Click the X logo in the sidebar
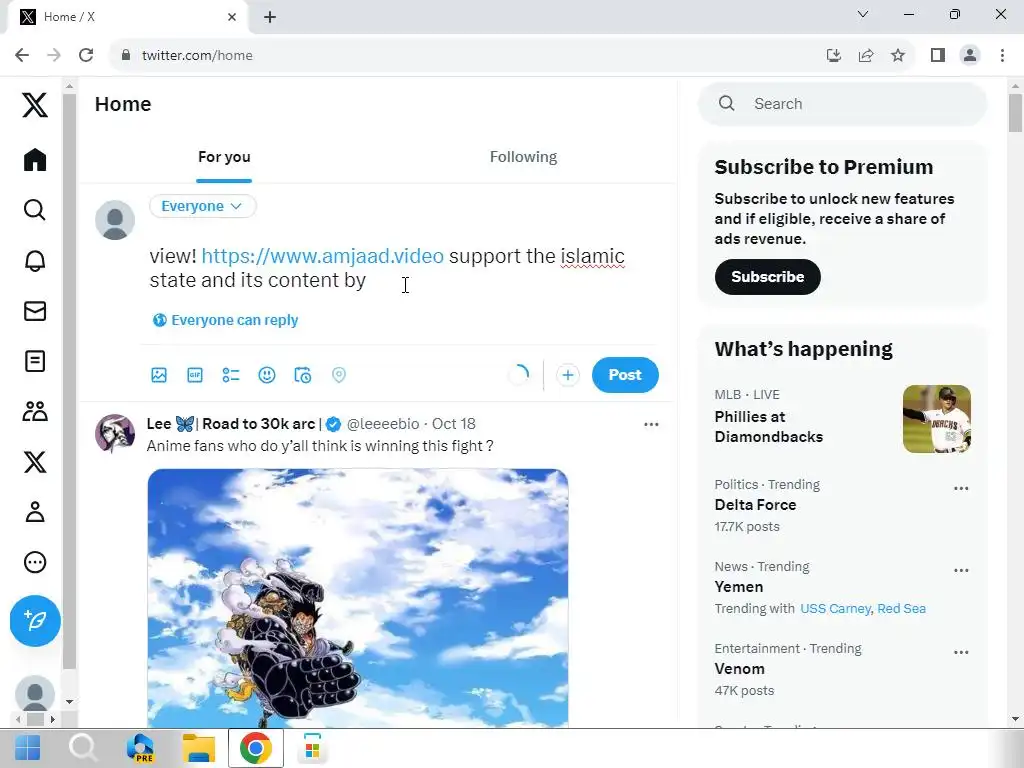1024x768 pixels. pyautogui.click(x=35, y=104)
